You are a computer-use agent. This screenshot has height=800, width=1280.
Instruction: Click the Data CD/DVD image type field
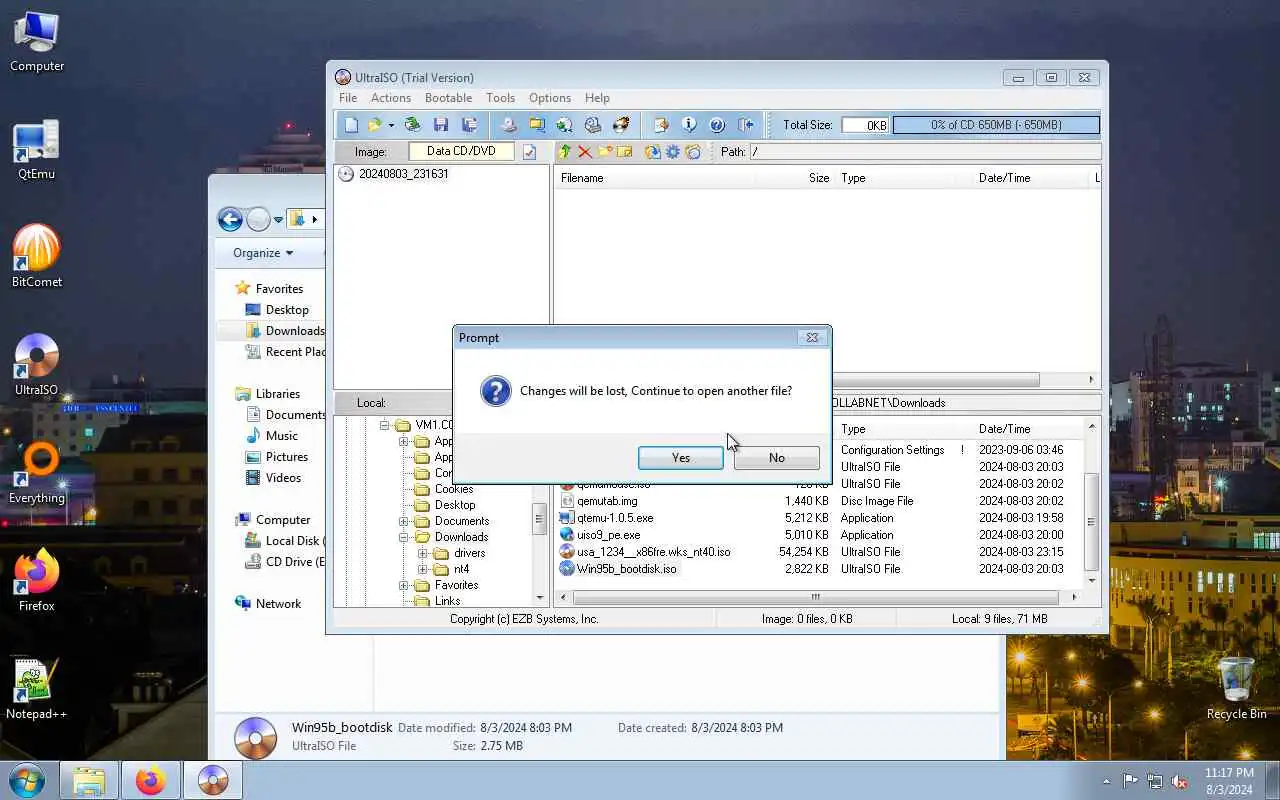461,152
